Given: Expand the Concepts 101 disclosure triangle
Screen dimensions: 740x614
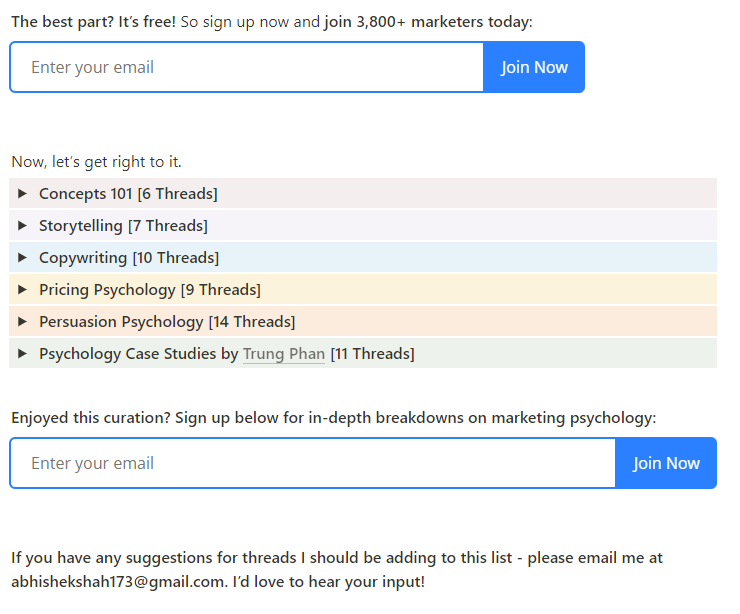Looking at the screenshot, I should (23, 194).
